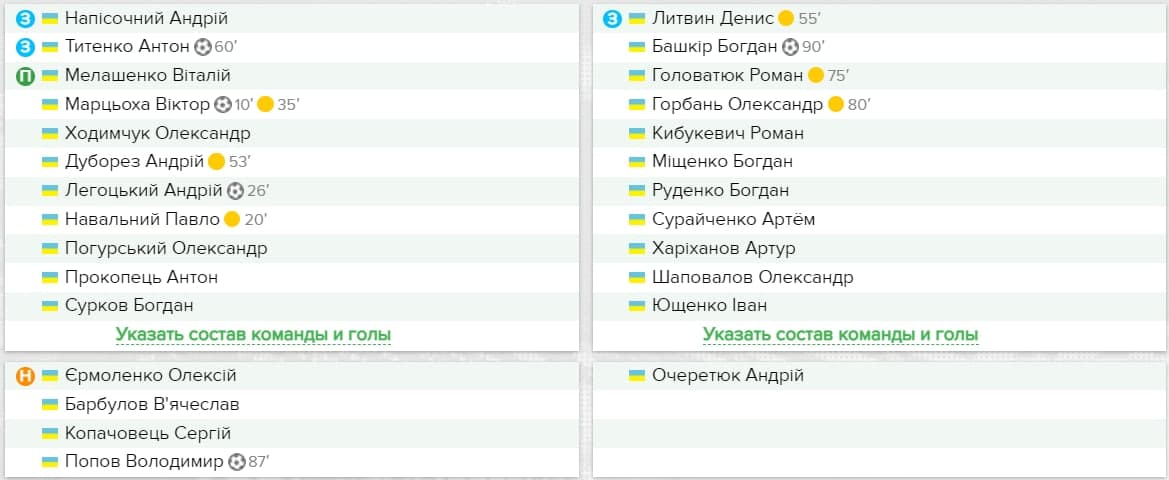Click yellow card icon beside Навальний Павло

[232, 219]
